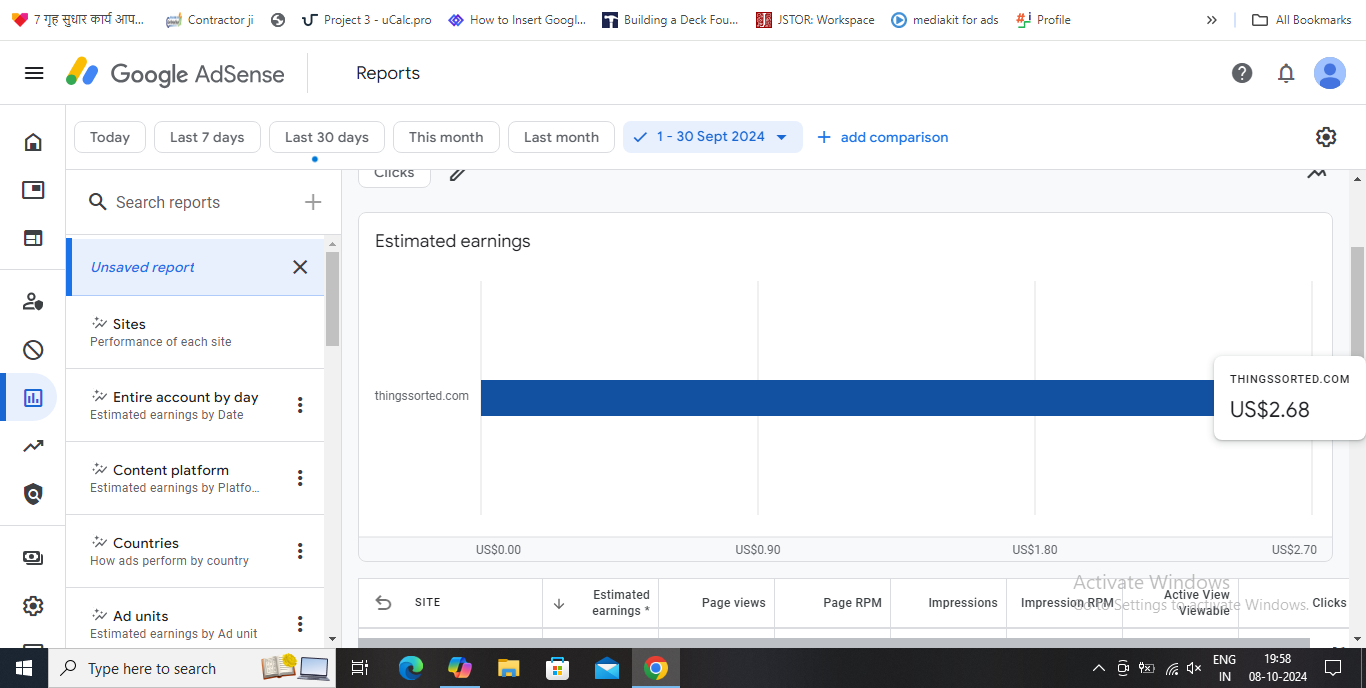This screenshot has width=1366, height=688.
Task: Click the plus icon to add report
Action: click(x=313, y=202)
